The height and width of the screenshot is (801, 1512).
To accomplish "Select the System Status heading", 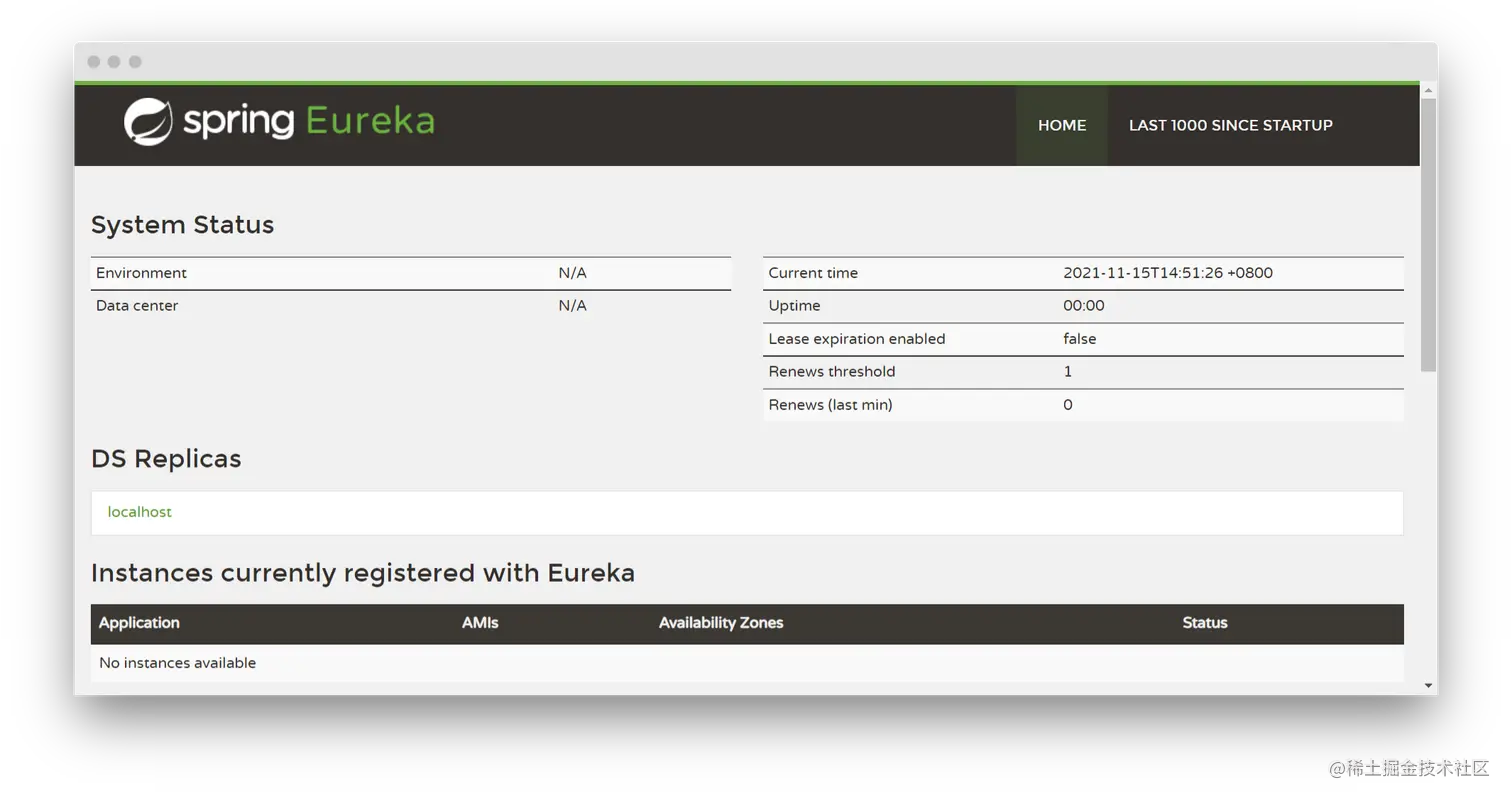I will tap(182, 225).
